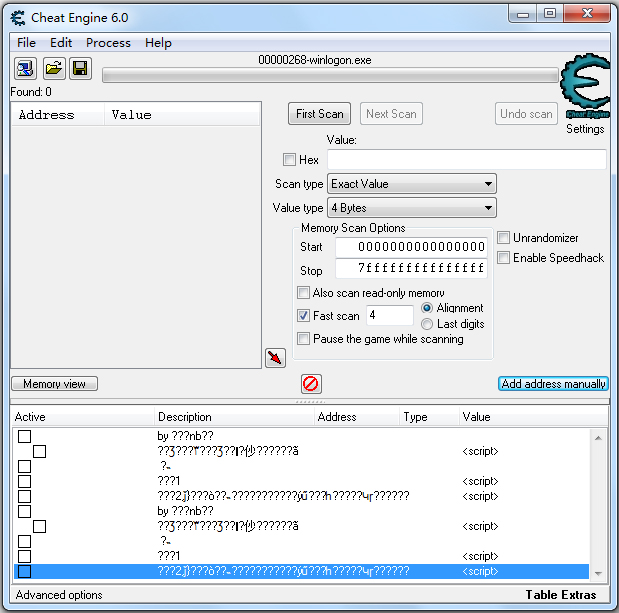Screen dimensions: 619x613
Task: Click the scan Value input field
Action: (467, 159)
